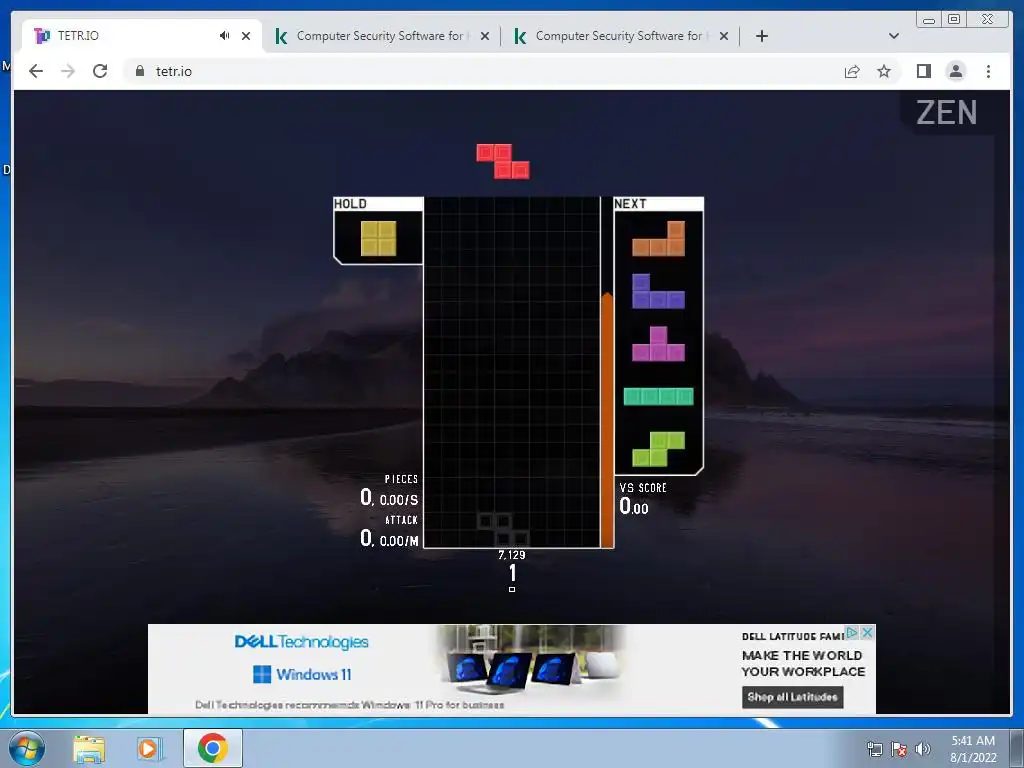Switch to second Computer Security Software tab
Screen dimensions: 1024x768
pyautogui.click(x=619, y=36)
